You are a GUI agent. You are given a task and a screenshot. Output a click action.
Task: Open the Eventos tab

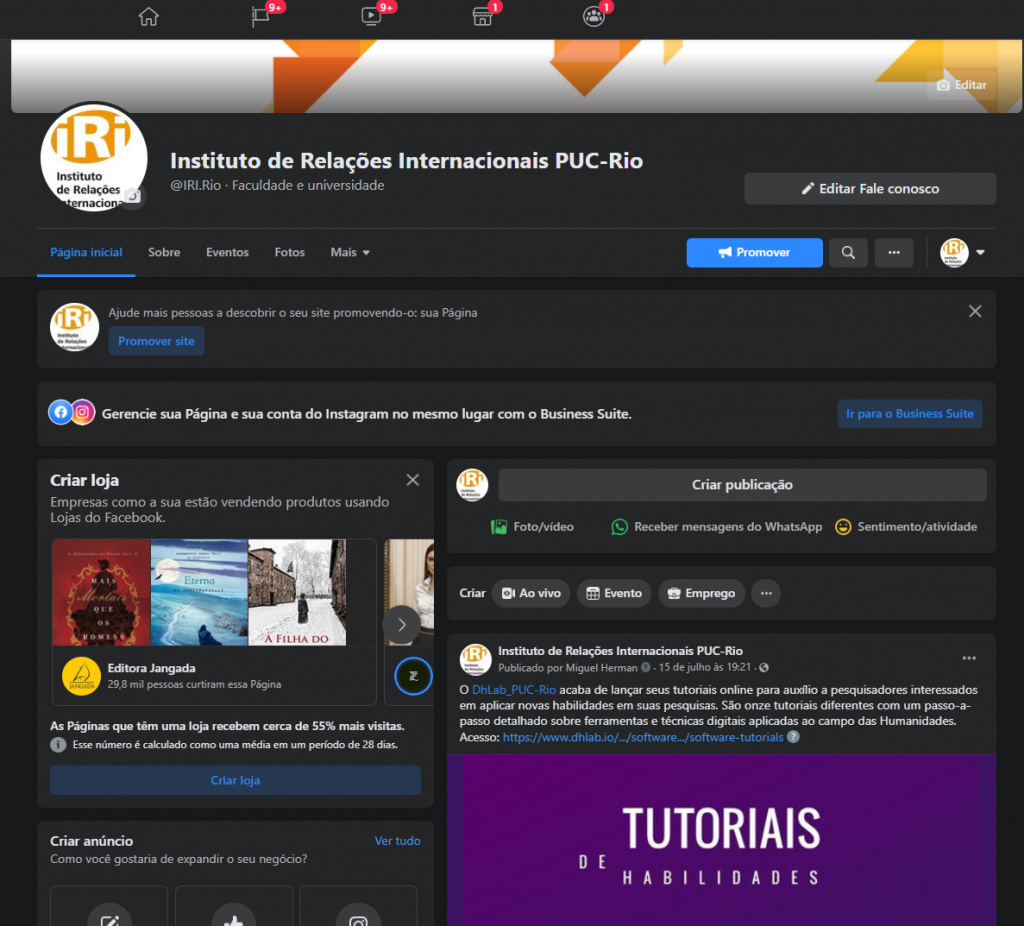click(x=227, y=252)
